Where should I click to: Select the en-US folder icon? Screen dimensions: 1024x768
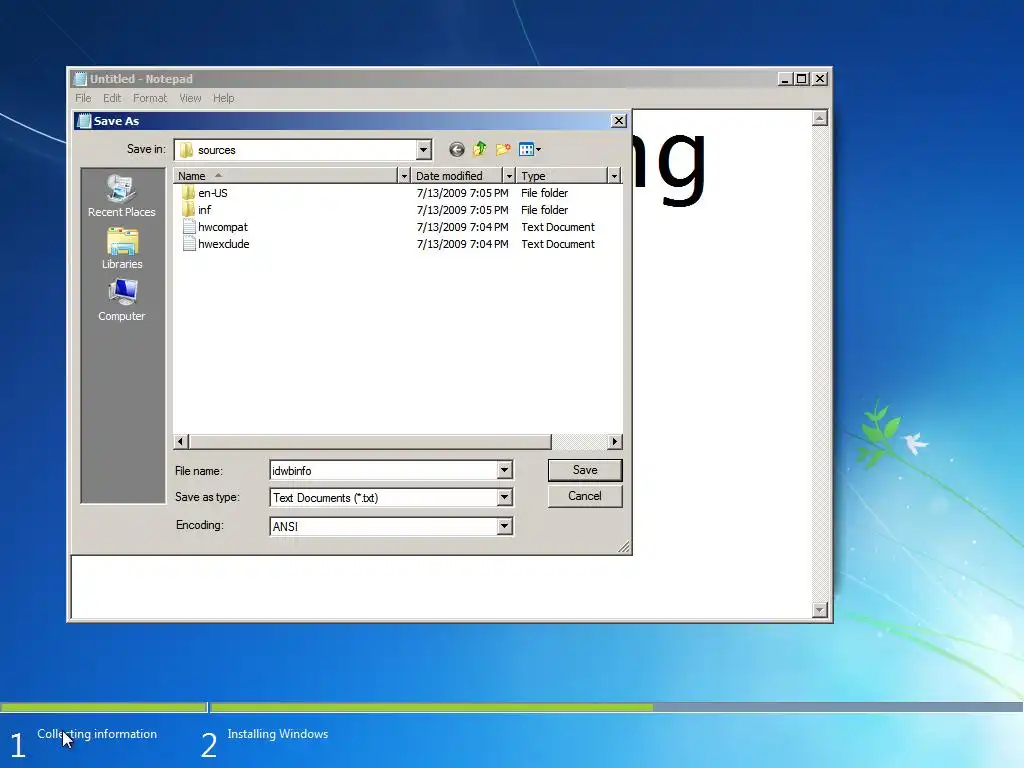189,193
